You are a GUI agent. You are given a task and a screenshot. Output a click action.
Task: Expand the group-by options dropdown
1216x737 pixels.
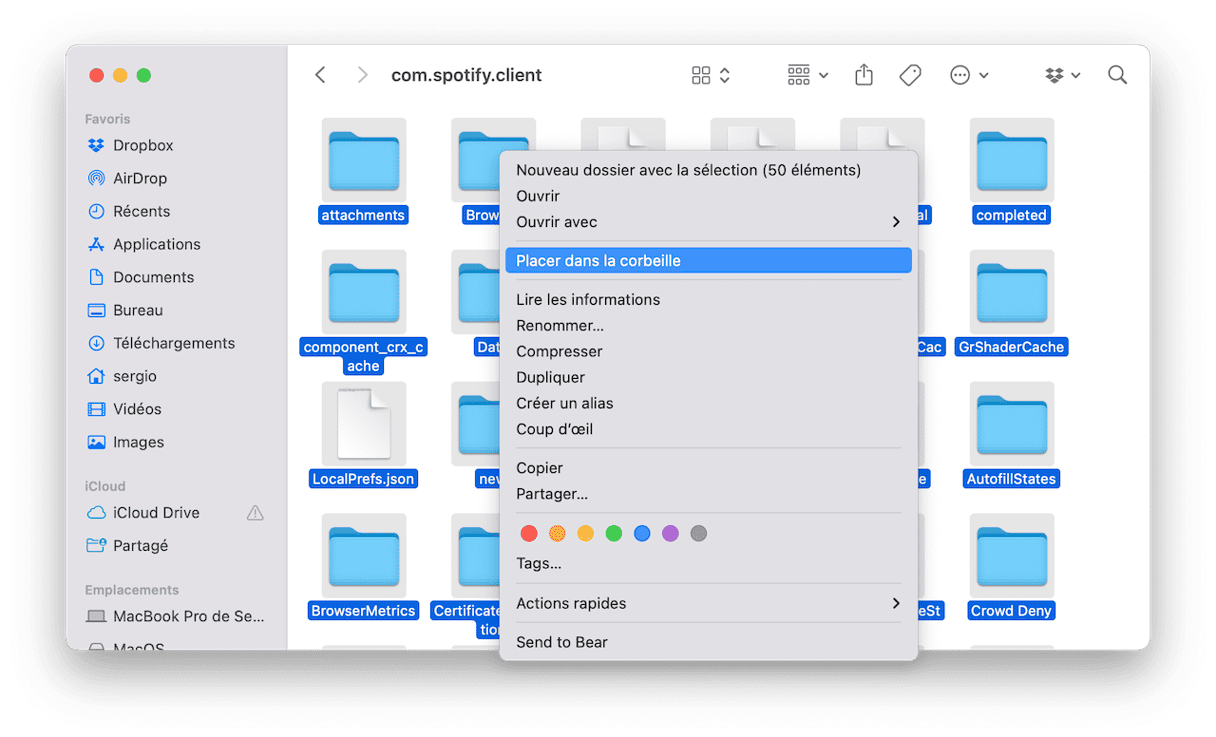808,75
